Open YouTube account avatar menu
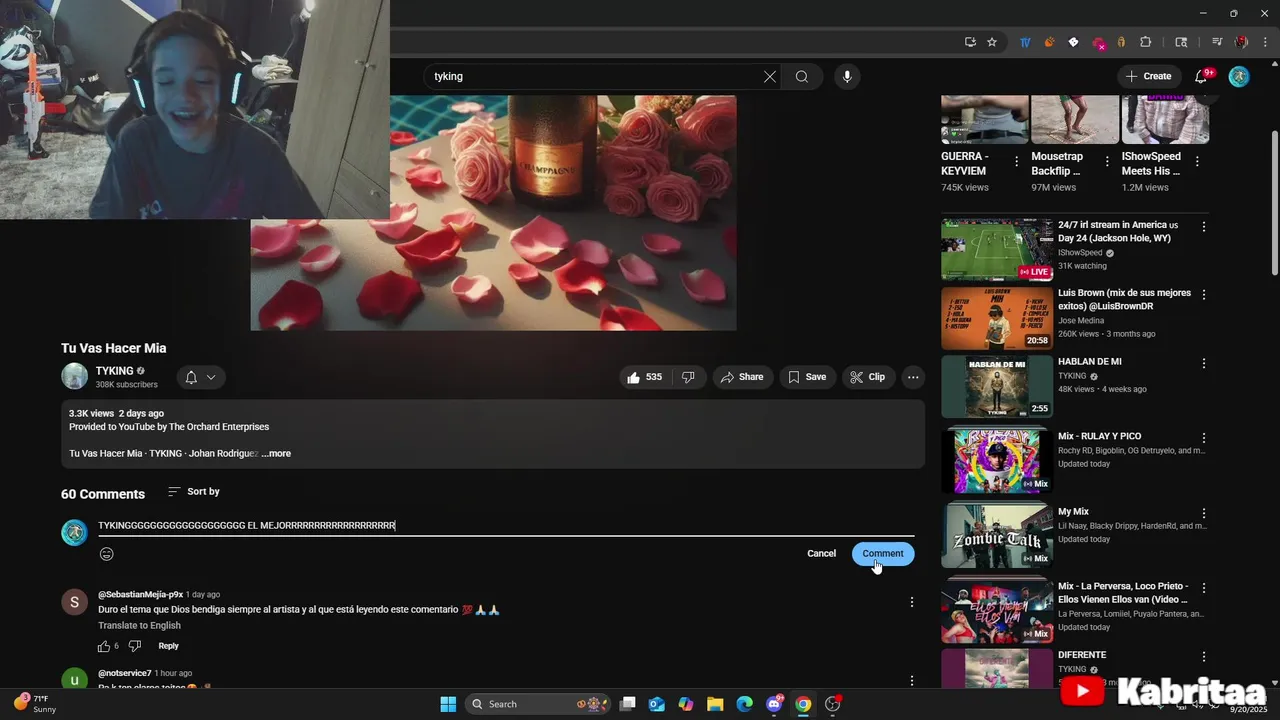Image resolution: width=1280 pixels, height=720 pixels. (1239, 76)
